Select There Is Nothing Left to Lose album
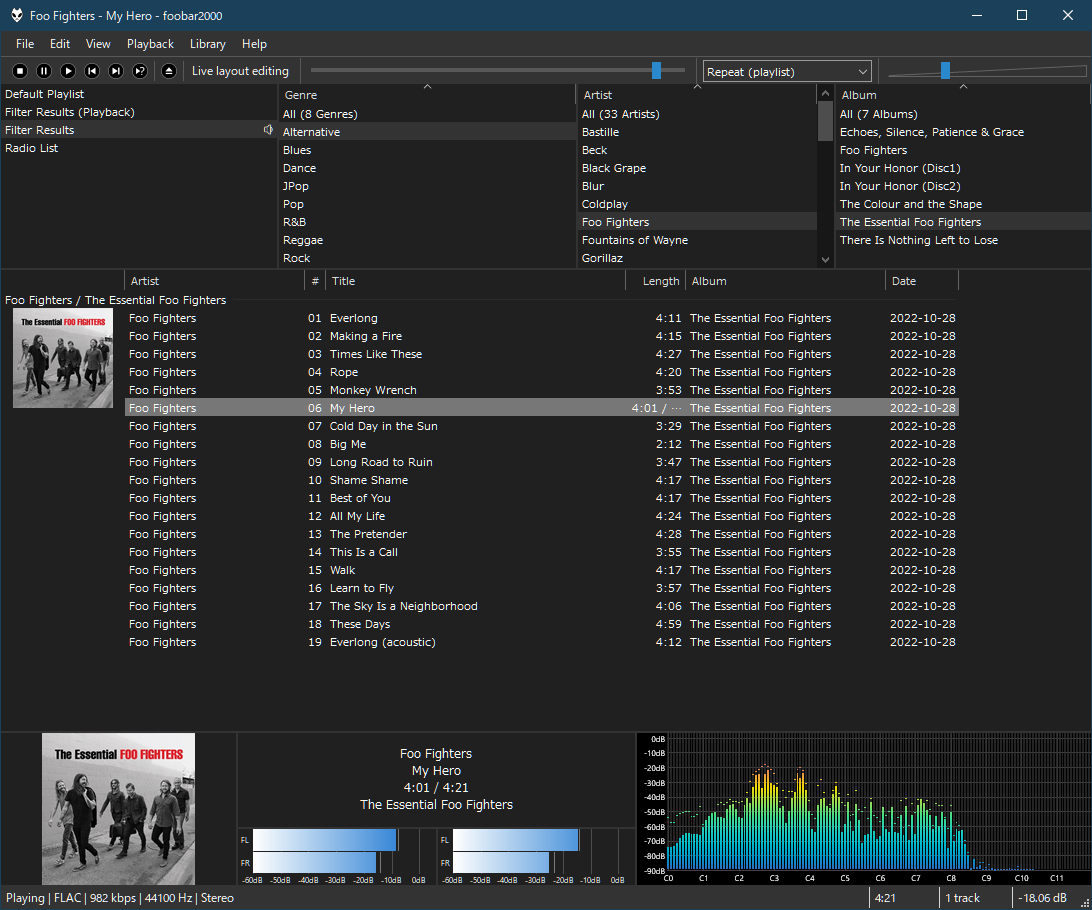 tap(963, 240)
